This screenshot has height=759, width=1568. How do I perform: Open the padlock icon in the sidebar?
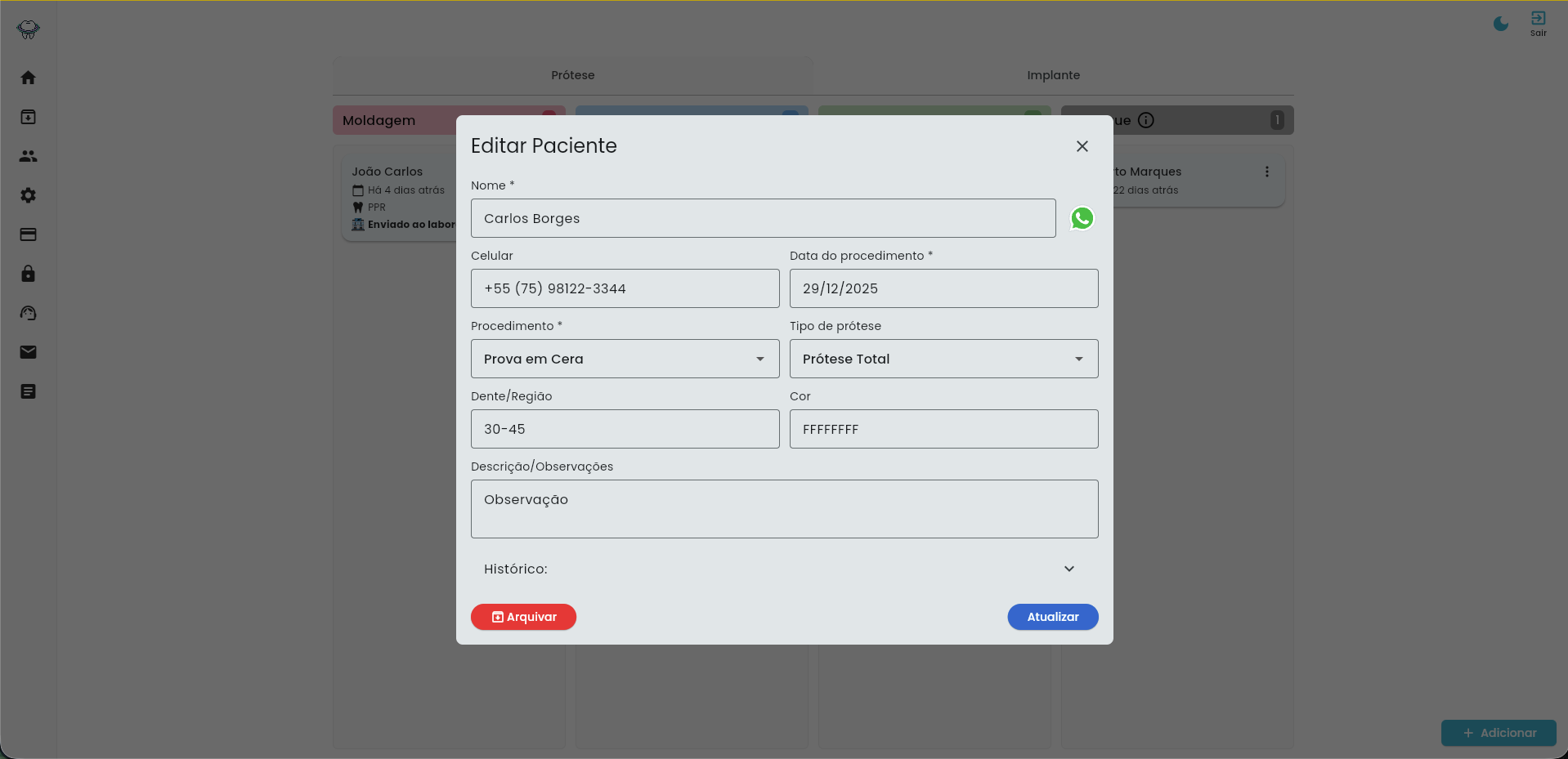click(x=28, y=274)
